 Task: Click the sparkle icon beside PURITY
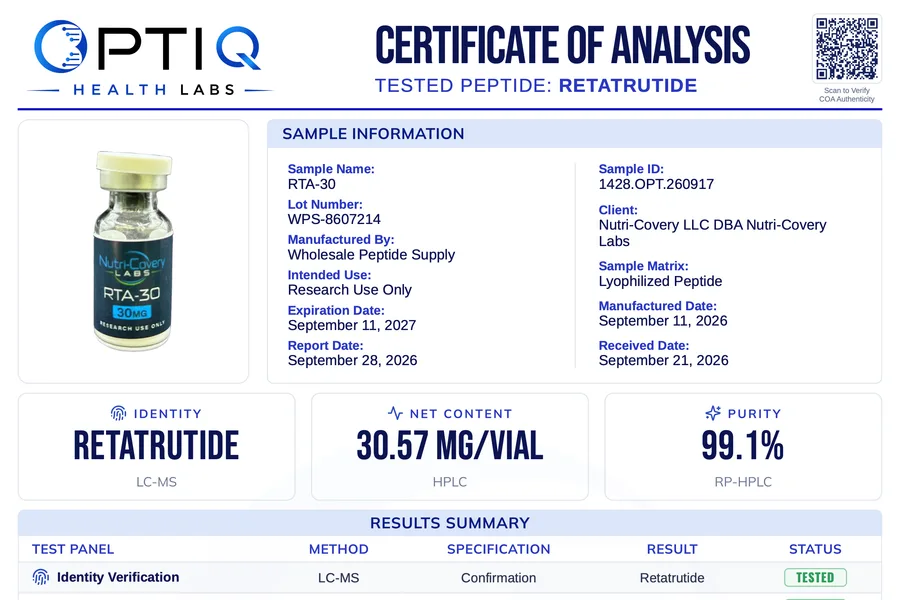point(713,413)
